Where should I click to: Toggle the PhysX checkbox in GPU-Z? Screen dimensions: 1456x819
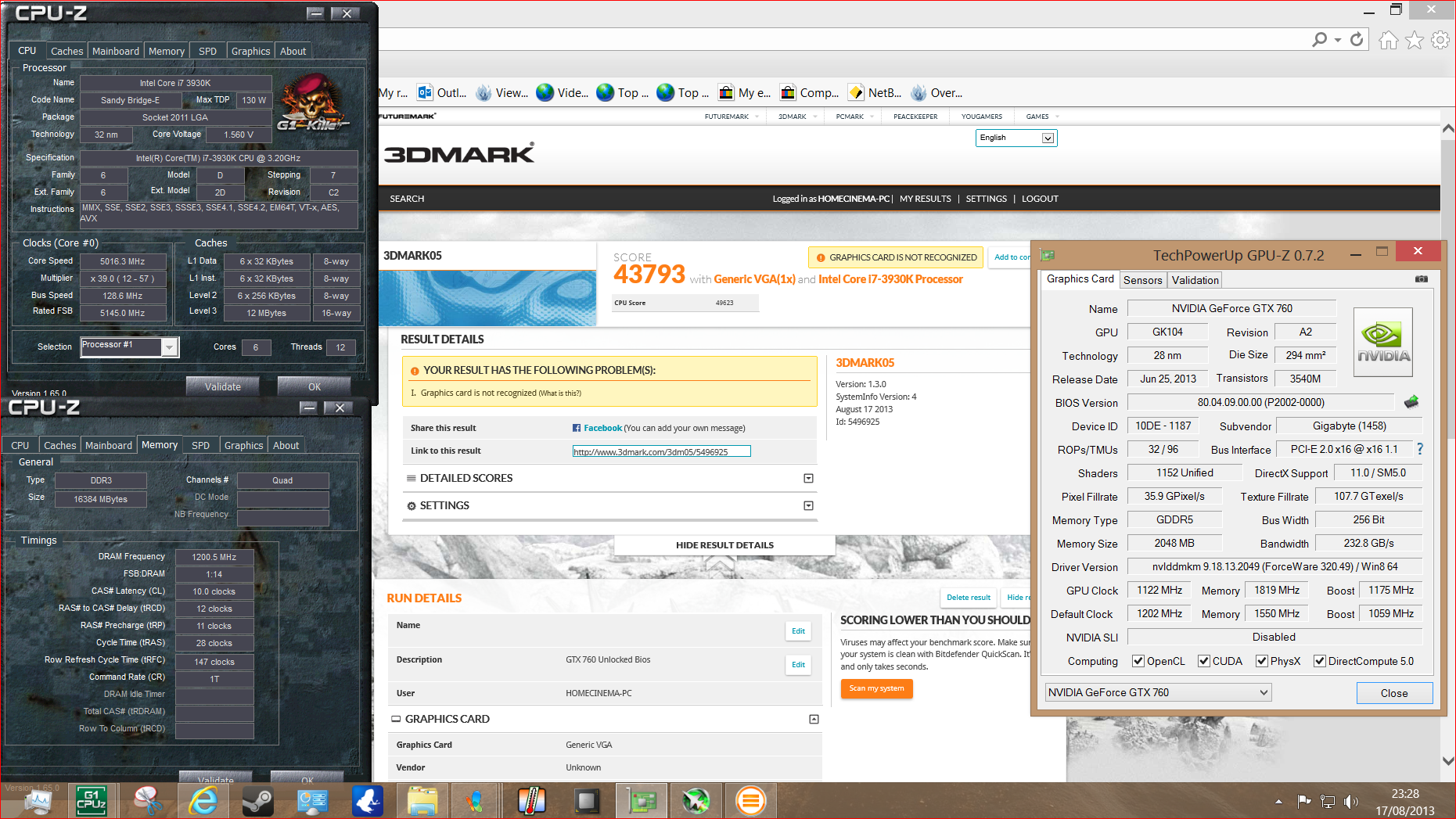pos(1262,661)
